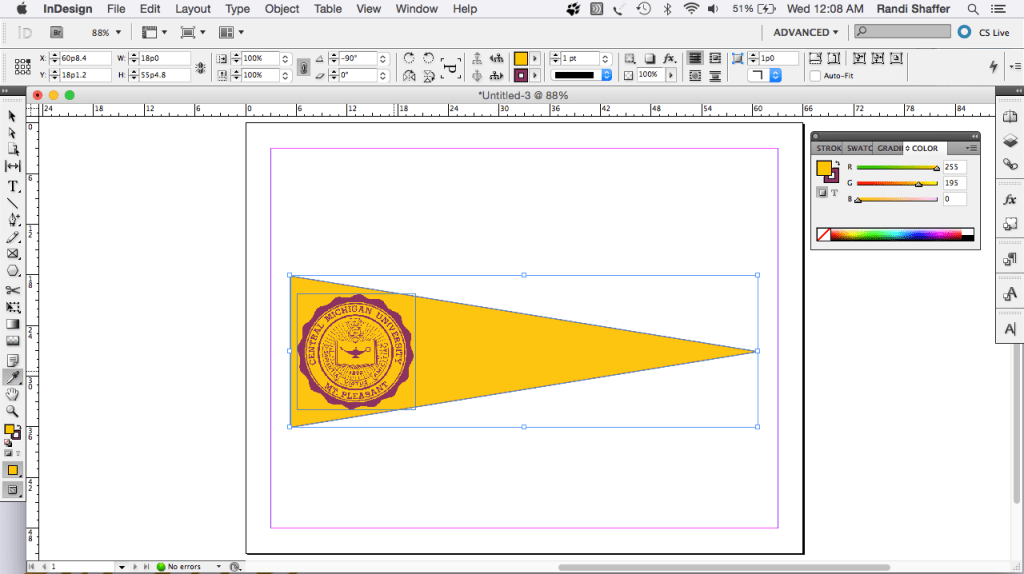This screenshot has height=574, width=1024.
Task: Select the Gap tool
Action: (12, 166)
